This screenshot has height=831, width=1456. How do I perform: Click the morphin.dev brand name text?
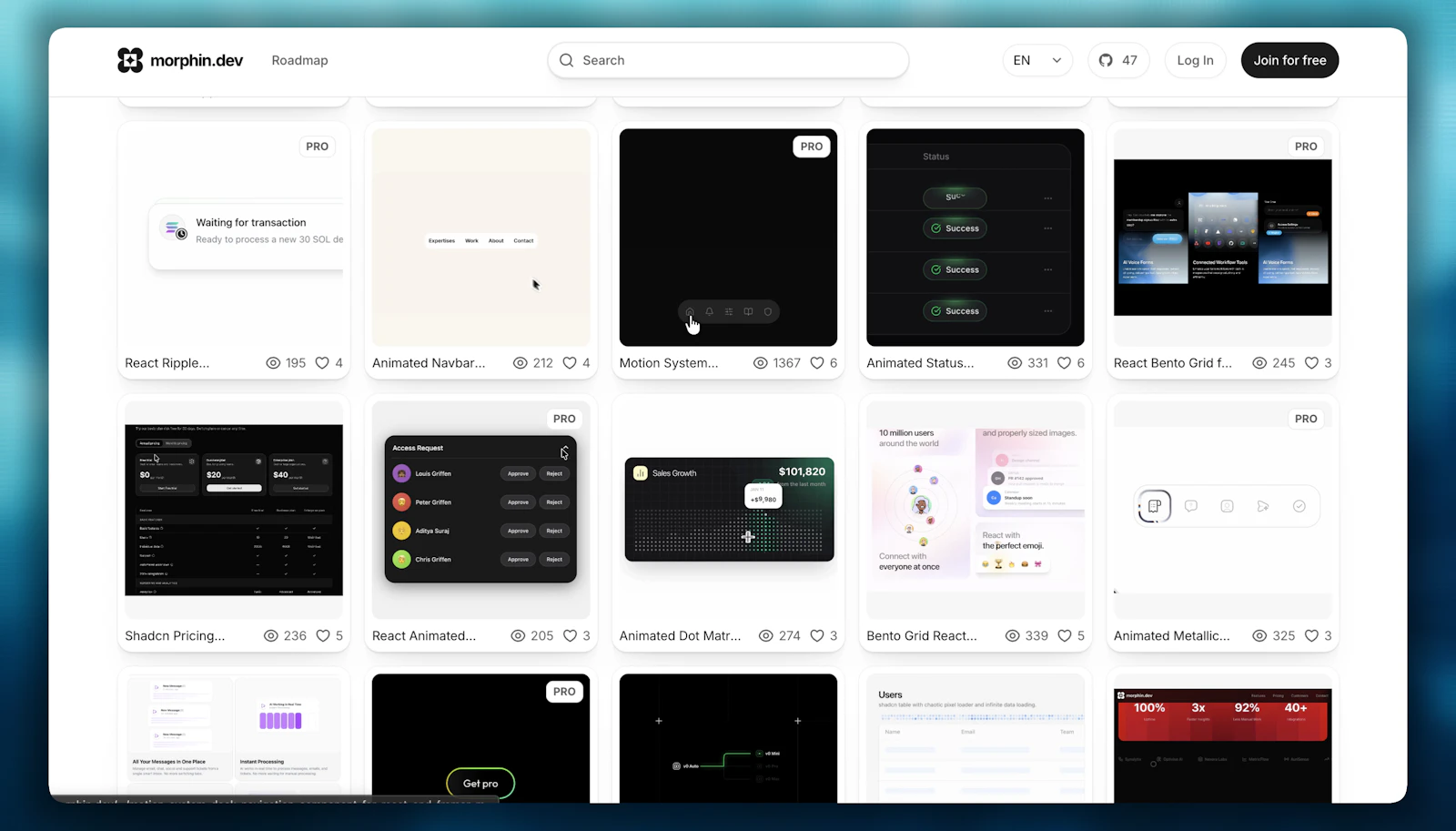pyautogui.click(x=197, y=60)
